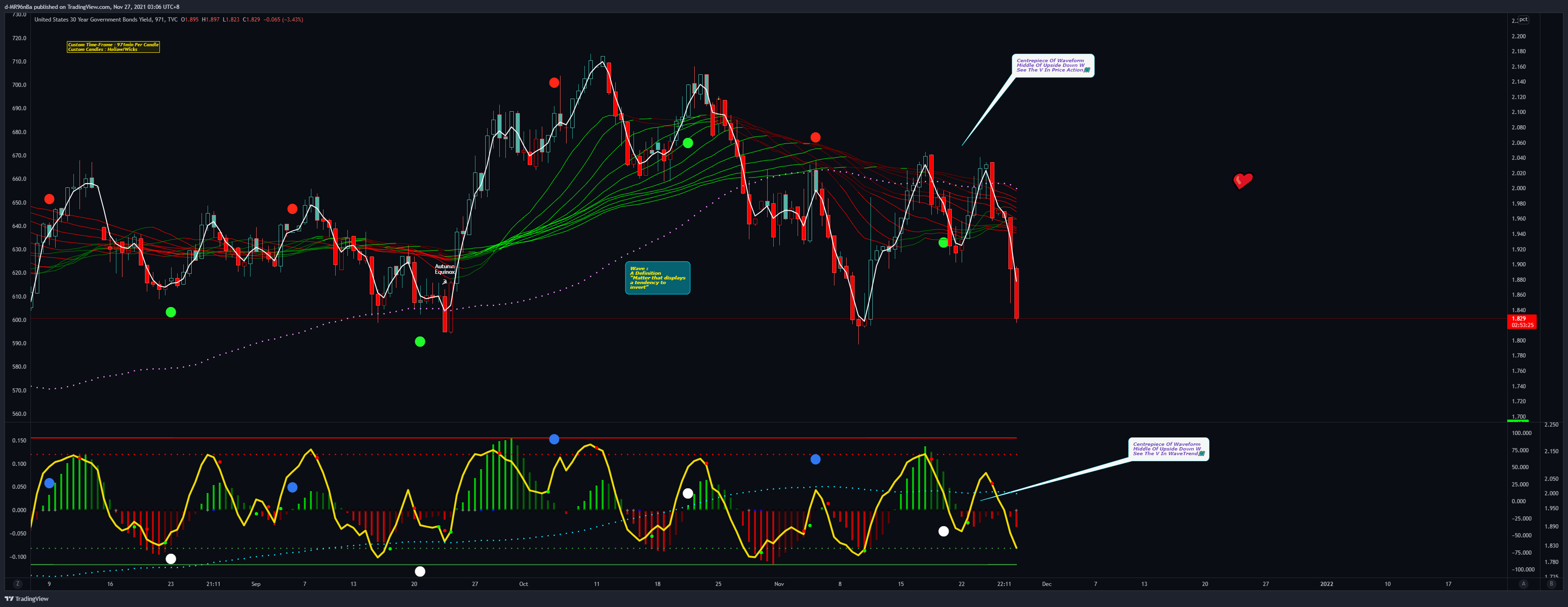Click the 2.200 value on right price scale
Screen dimensions: 1568x607
coord(1519,36)
